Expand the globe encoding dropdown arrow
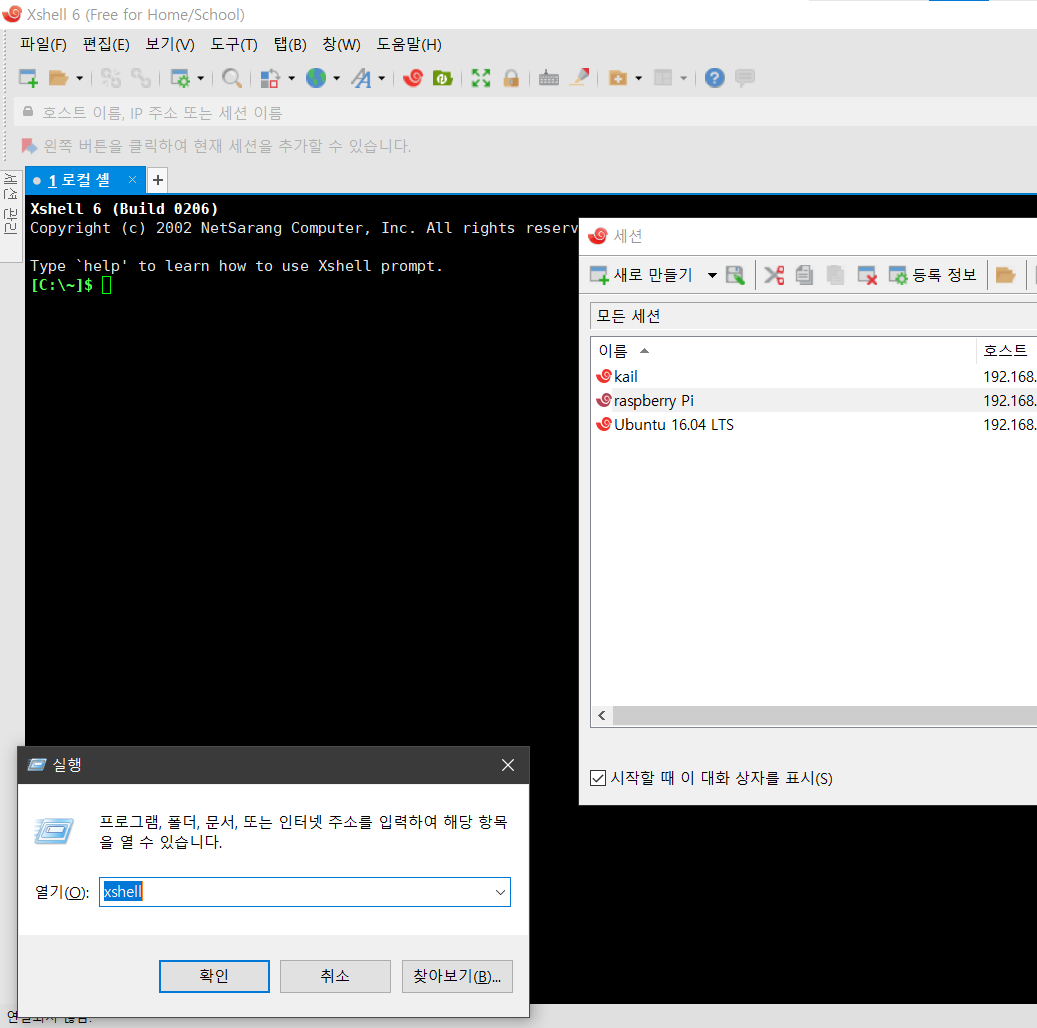 click(x=337, y=78)
